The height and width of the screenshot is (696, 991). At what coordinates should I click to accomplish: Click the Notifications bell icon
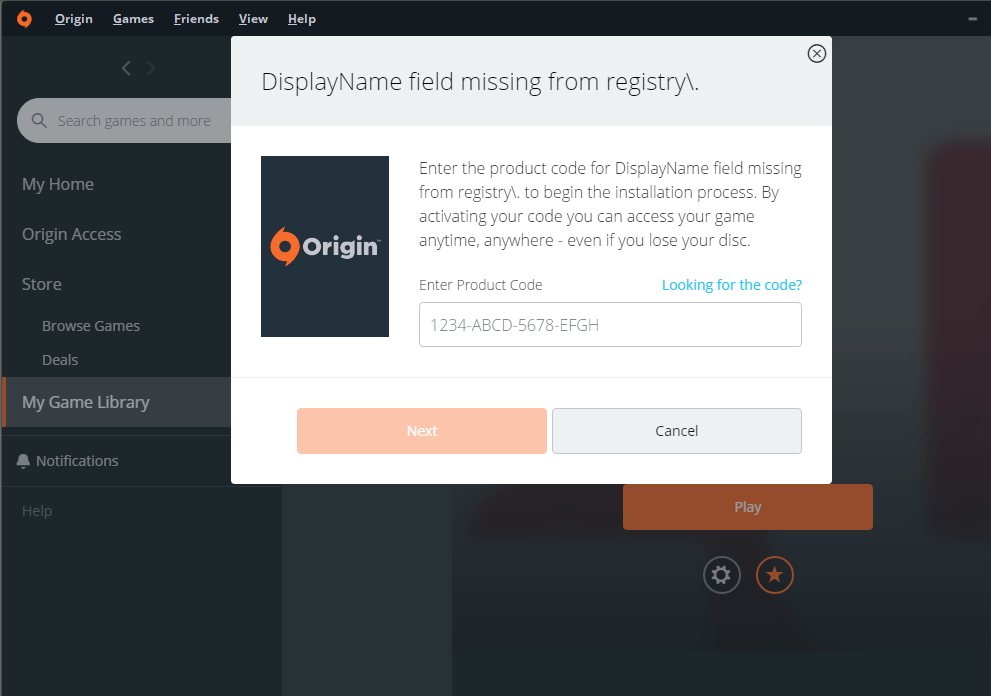[23, 461]
